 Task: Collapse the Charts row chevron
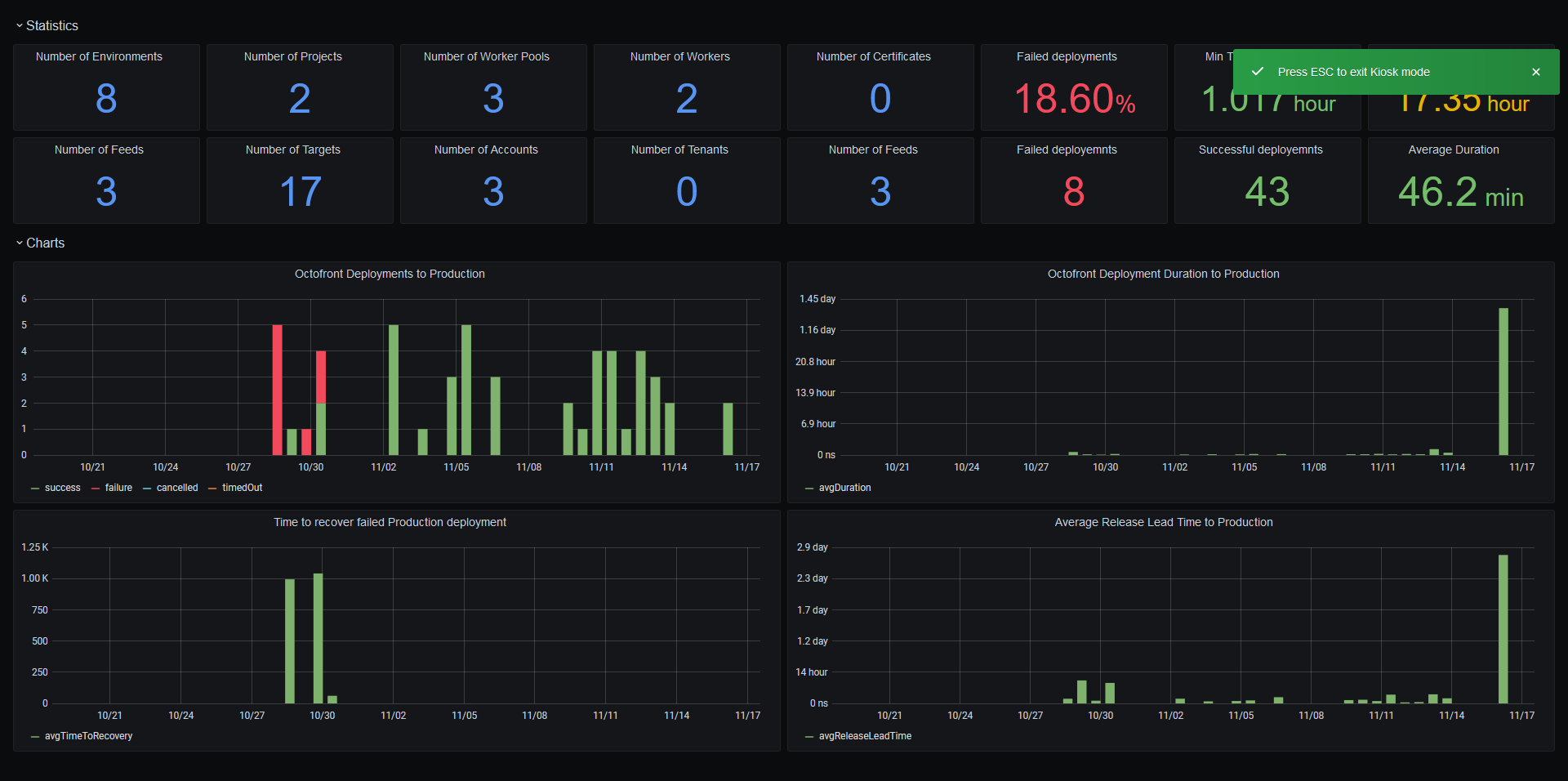click(20, 243)
